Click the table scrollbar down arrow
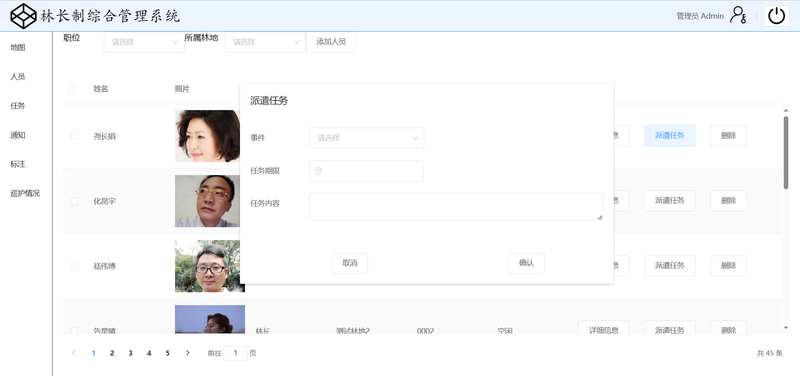The width and height of the screenshot is (800, 376). coord(786,328)
